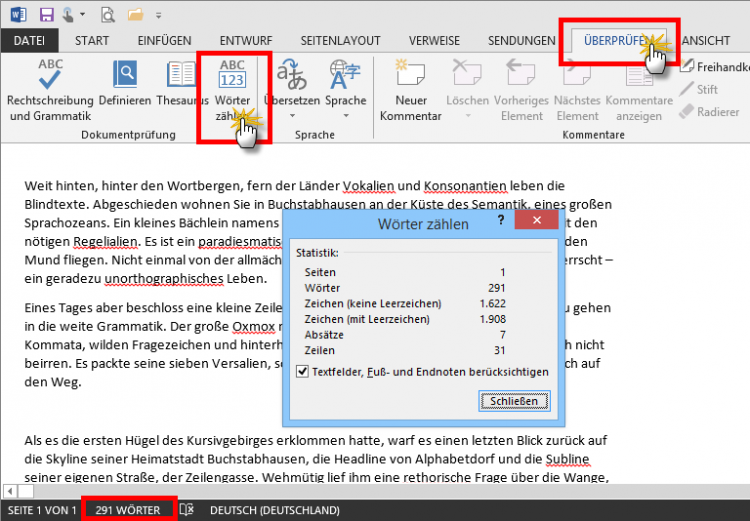The height and width of the screenshot is (521, 750).
Task: Click the horizontal scrollbar left arrow
Action: [x=10, y=491]
